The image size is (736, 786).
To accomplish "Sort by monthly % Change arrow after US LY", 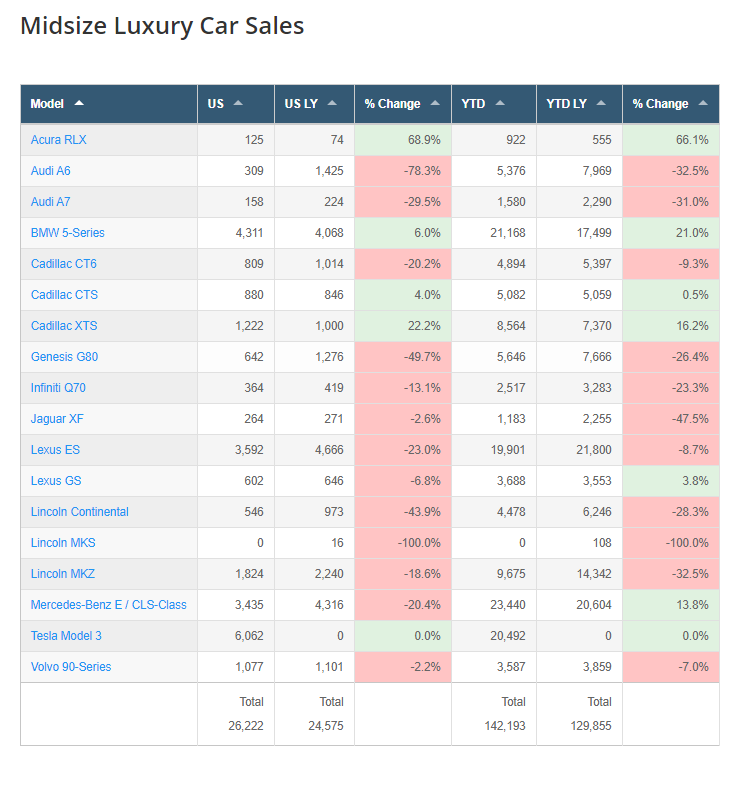I will click(x=435, y=103).
